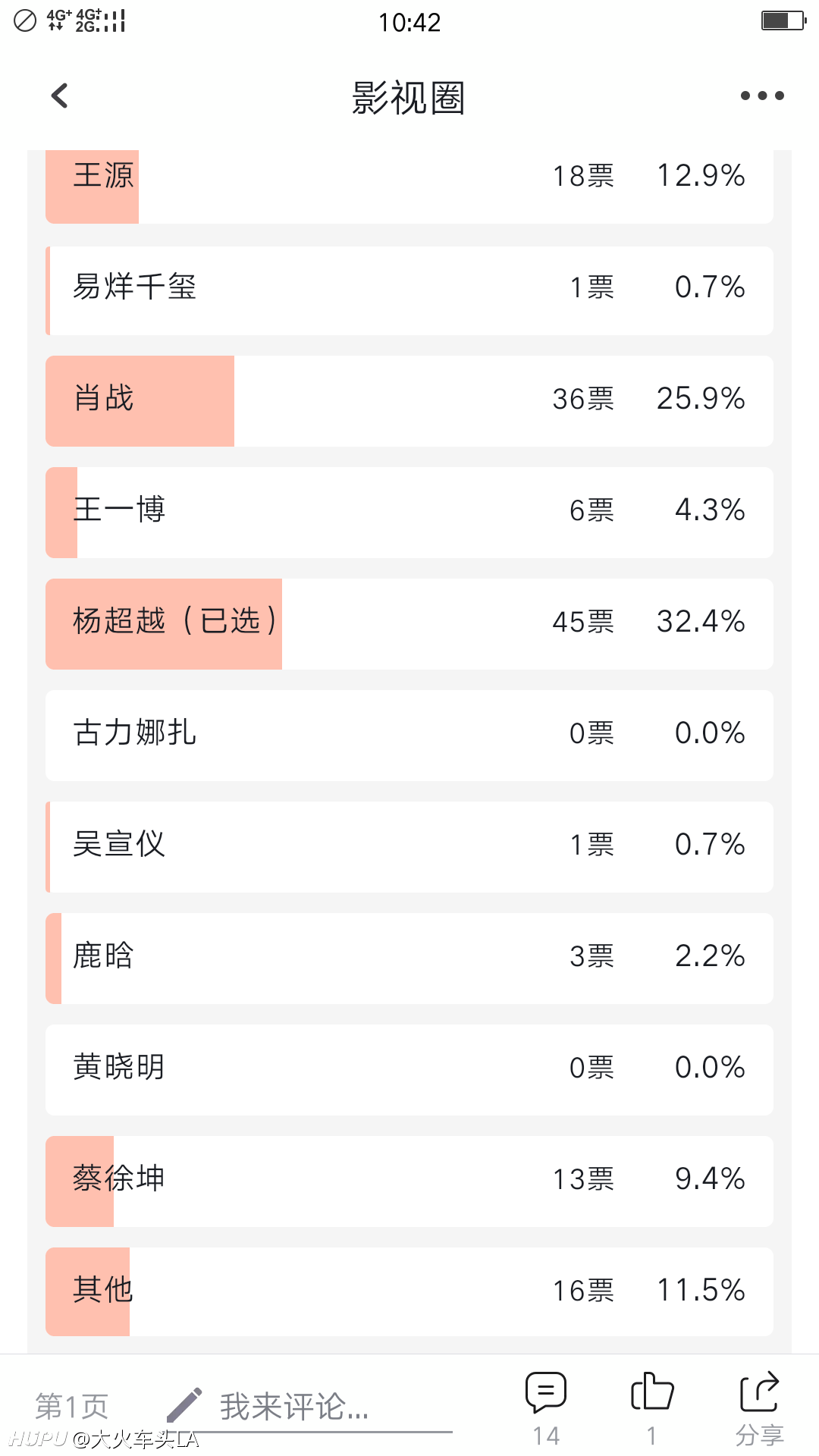The image size is (819, 1456).
Task: Select the 杨超越（已选）poll option
Action: [x=409, y=624]
